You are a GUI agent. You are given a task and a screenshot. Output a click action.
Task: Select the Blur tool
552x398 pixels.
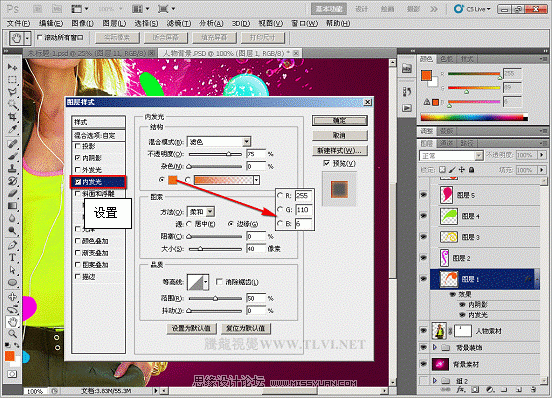click(13, 218)
